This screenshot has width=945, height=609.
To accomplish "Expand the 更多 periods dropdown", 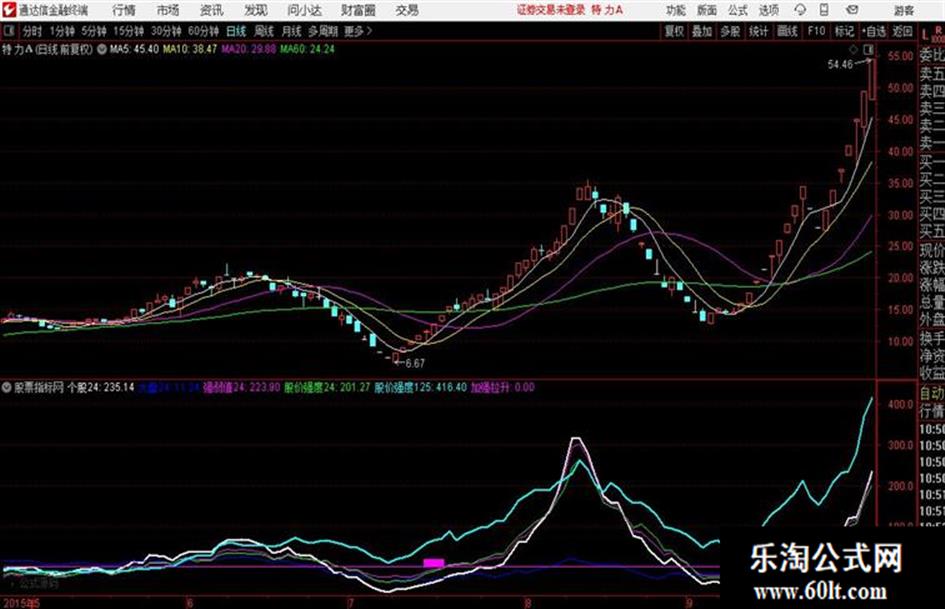I will coord(358,31).
